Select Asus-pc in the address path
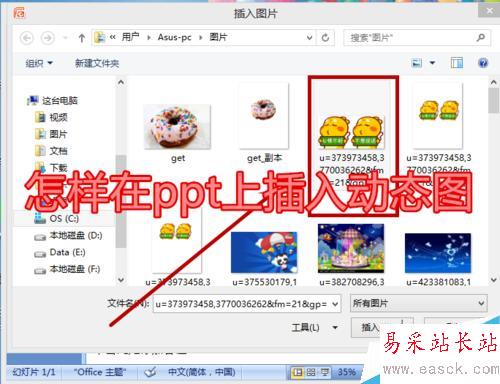The height and width of the screenshot is (384, 500). pyautogui.click(x=174, y=37)
